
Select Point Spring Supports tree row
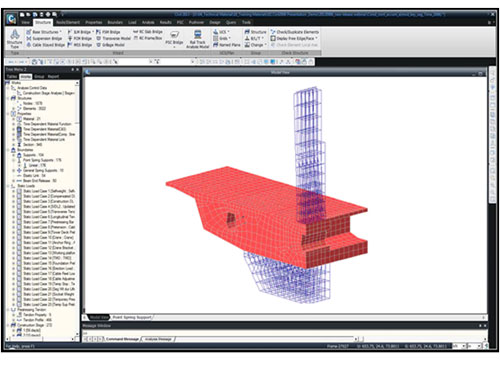(x=42, y=160)
